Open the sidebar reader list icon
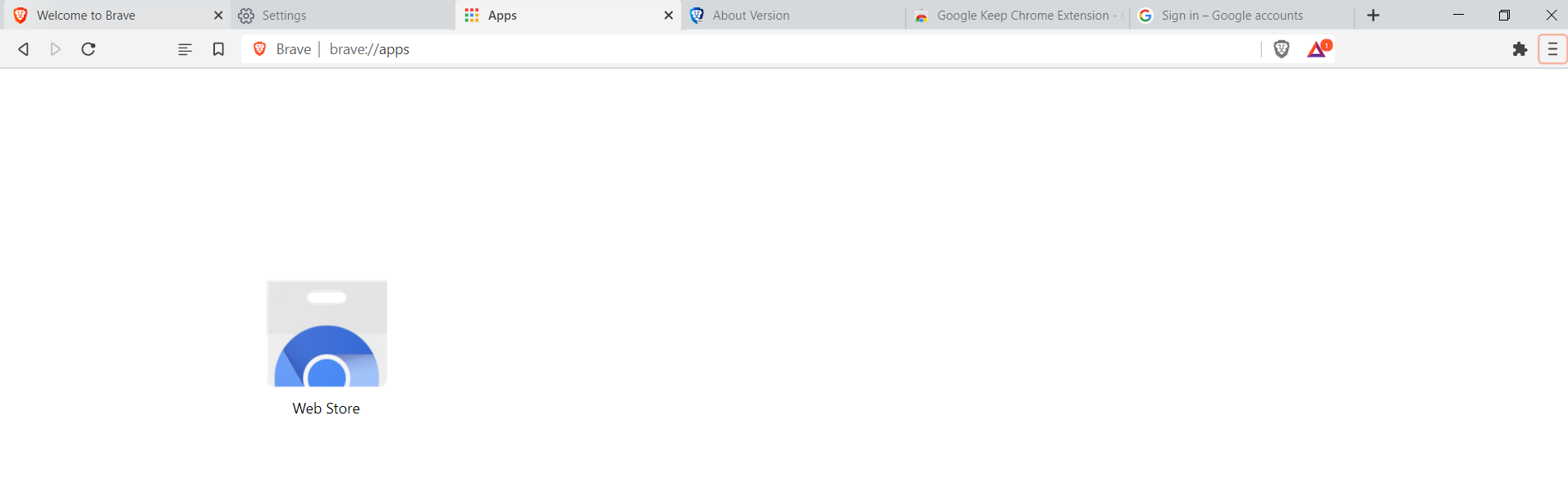1568x489 pixels. click(185, 49)
